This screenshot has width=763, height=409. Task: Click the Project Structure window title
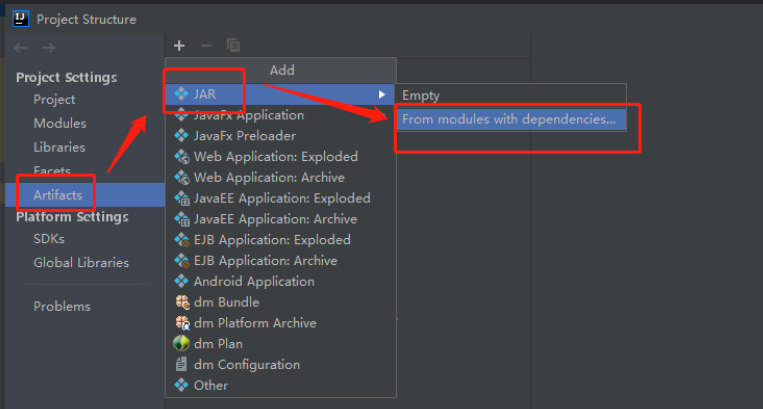pyautogui.click(x=87, y=19)
